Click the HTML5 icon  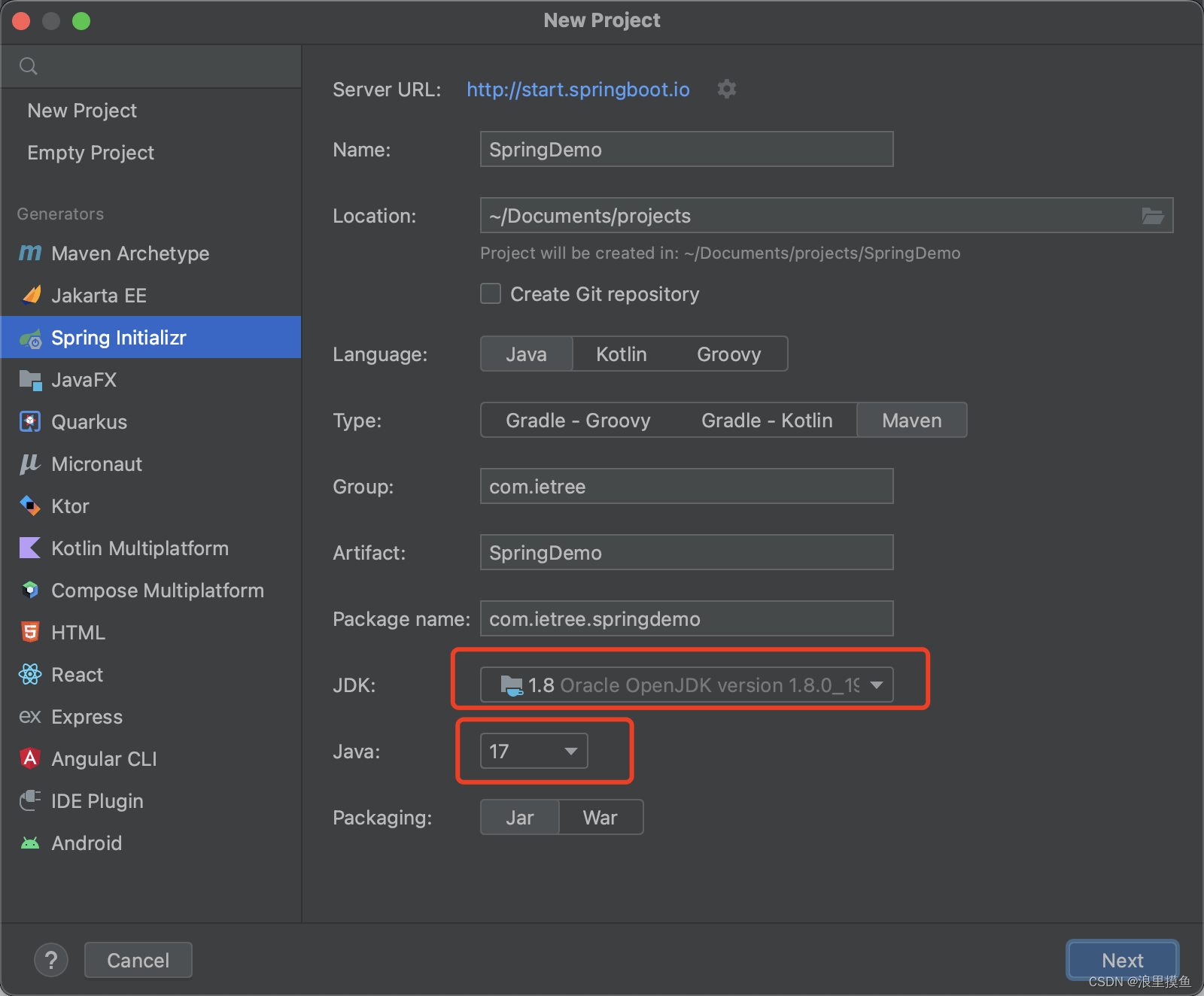point(30,632)
